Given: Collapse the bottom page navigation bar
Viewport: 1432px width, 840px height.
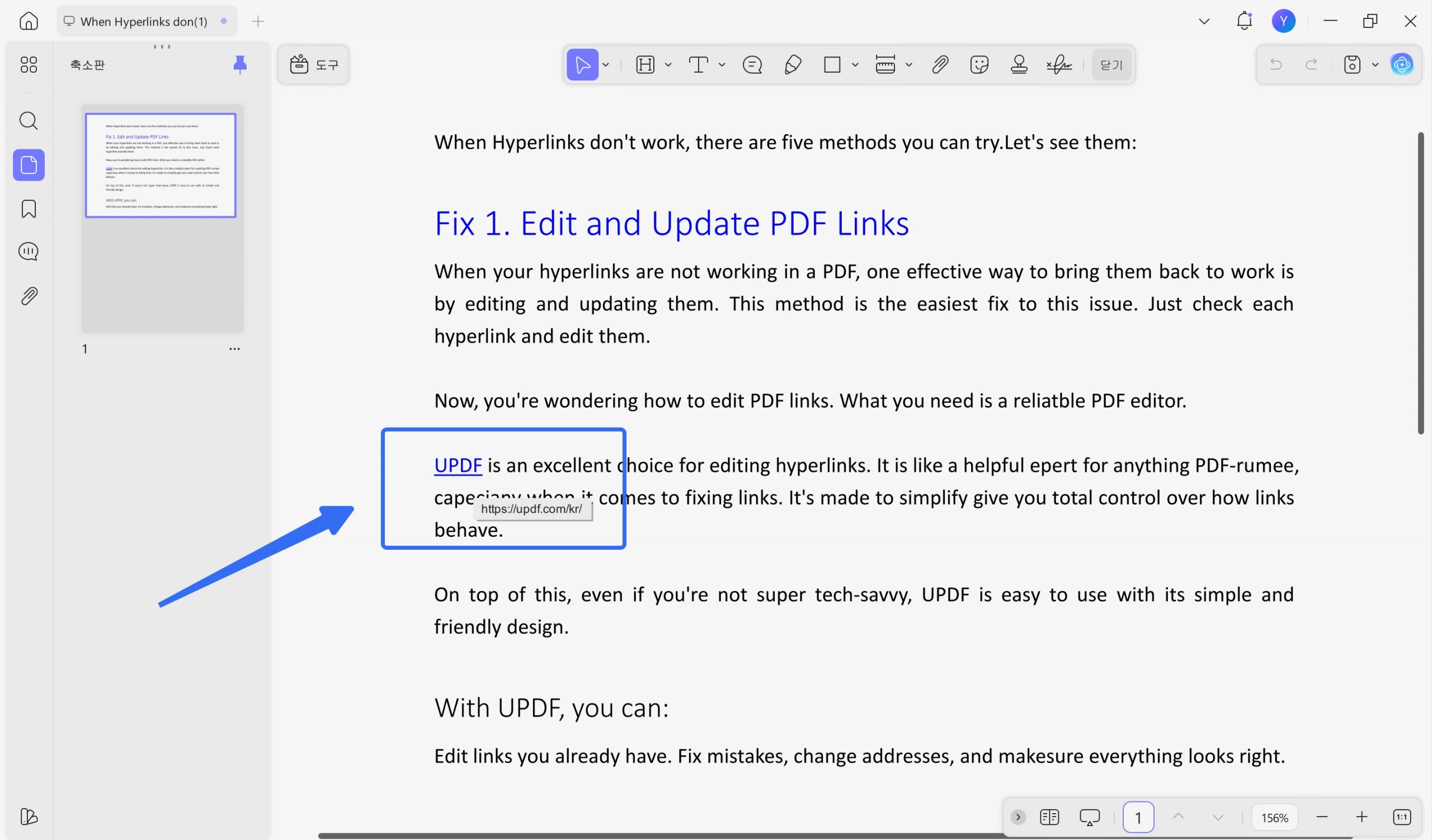Looking at the screenshot, I should pos(1018,817).
